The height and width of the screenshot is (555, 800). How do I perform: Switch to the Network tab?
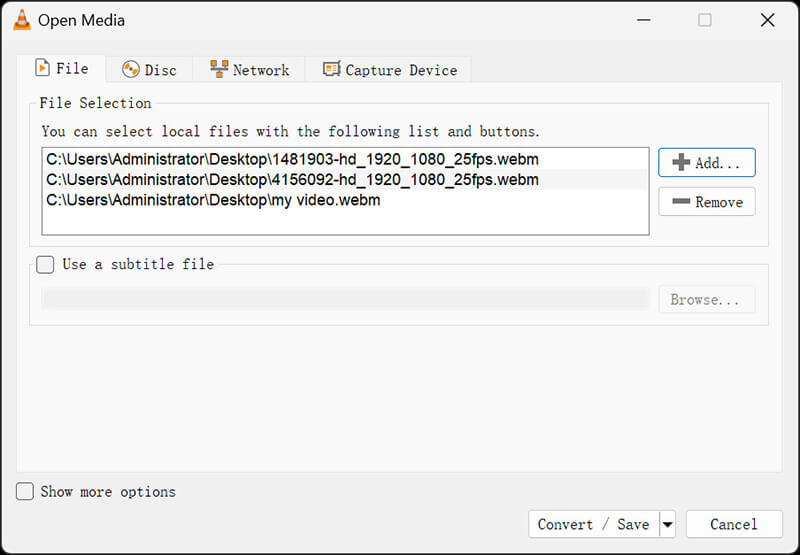pos(249,70)
